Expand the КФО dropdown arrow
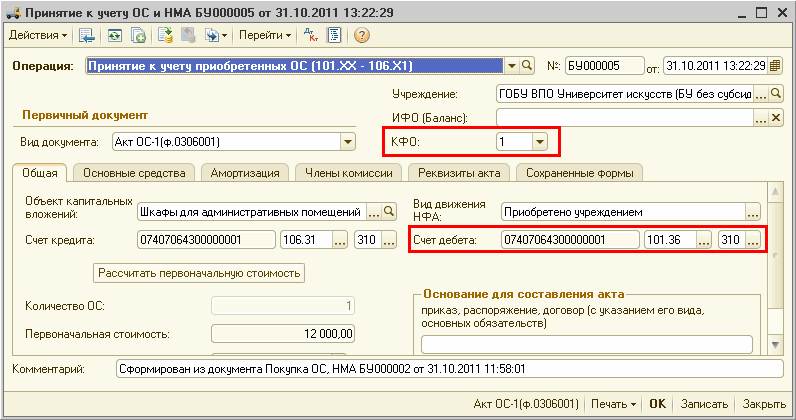The height and width of the screenshot is (420, 796). point(540,142)
